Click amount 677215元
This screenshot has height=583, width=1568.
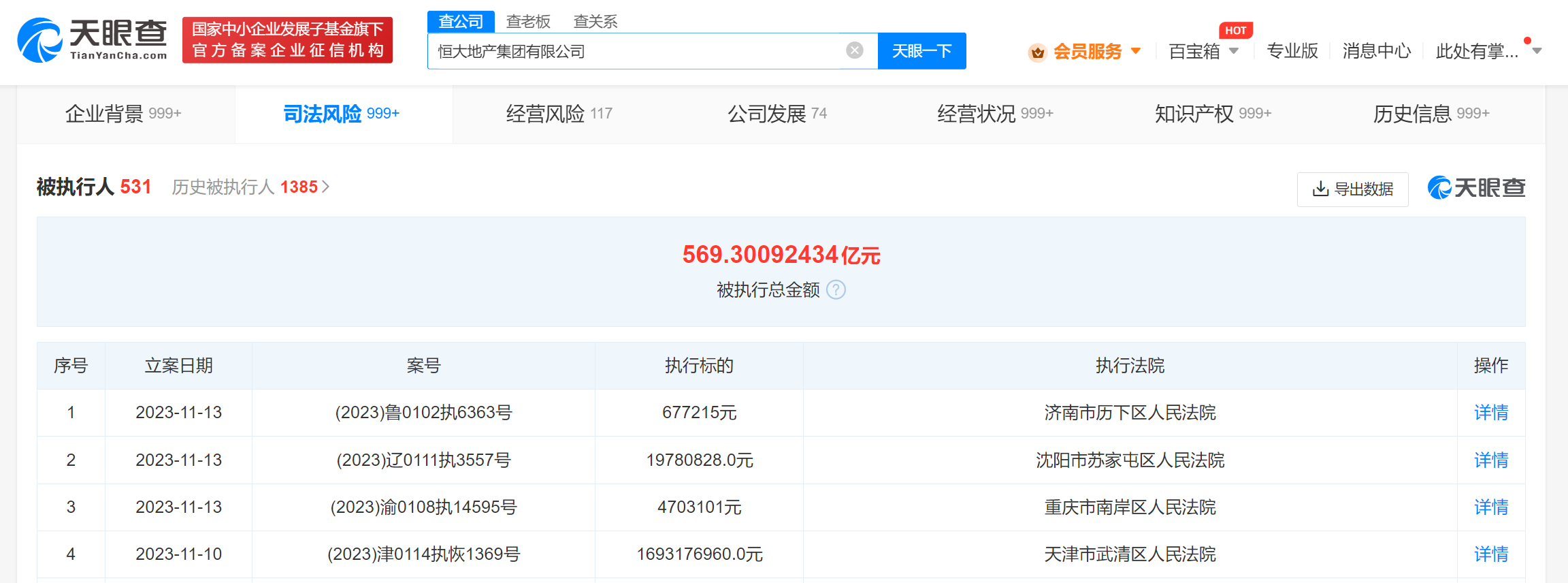(x=699, y=412)
